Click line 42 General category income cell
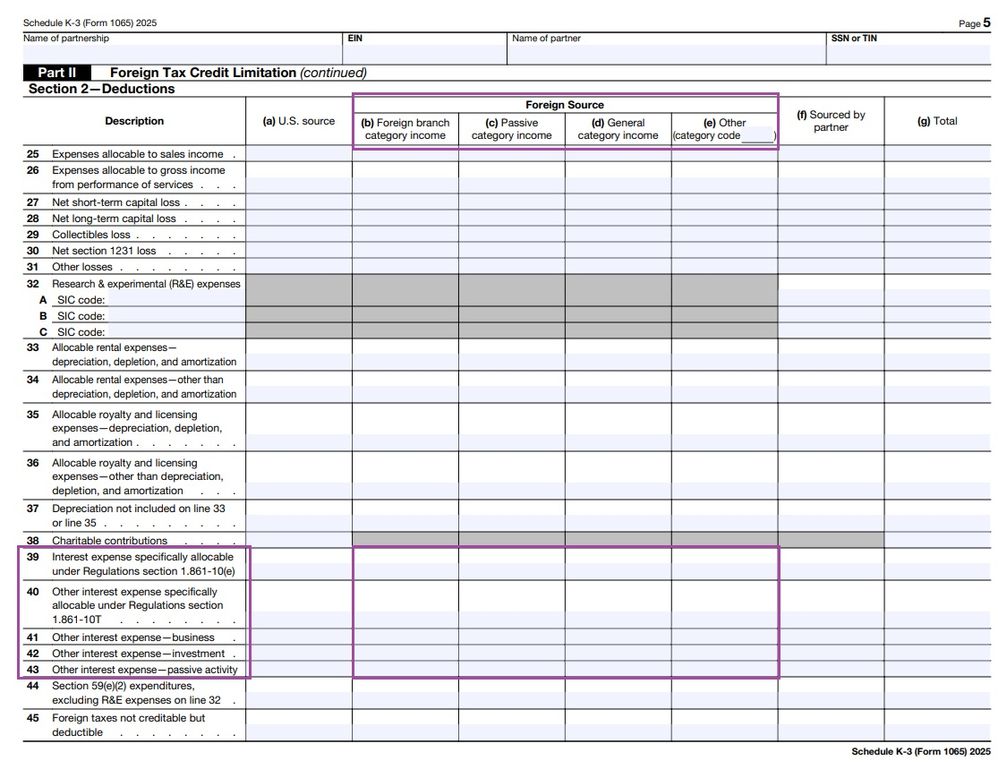Image resolution: width=998 pixels, height=762 pixels. click(x=617, y=653)
